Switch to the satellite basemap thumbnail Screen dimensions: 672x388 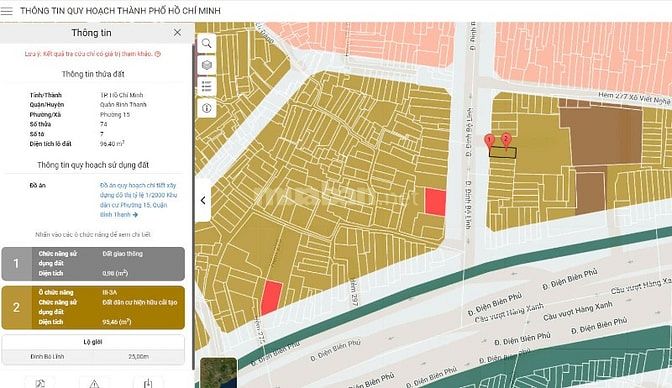point(218,373)
